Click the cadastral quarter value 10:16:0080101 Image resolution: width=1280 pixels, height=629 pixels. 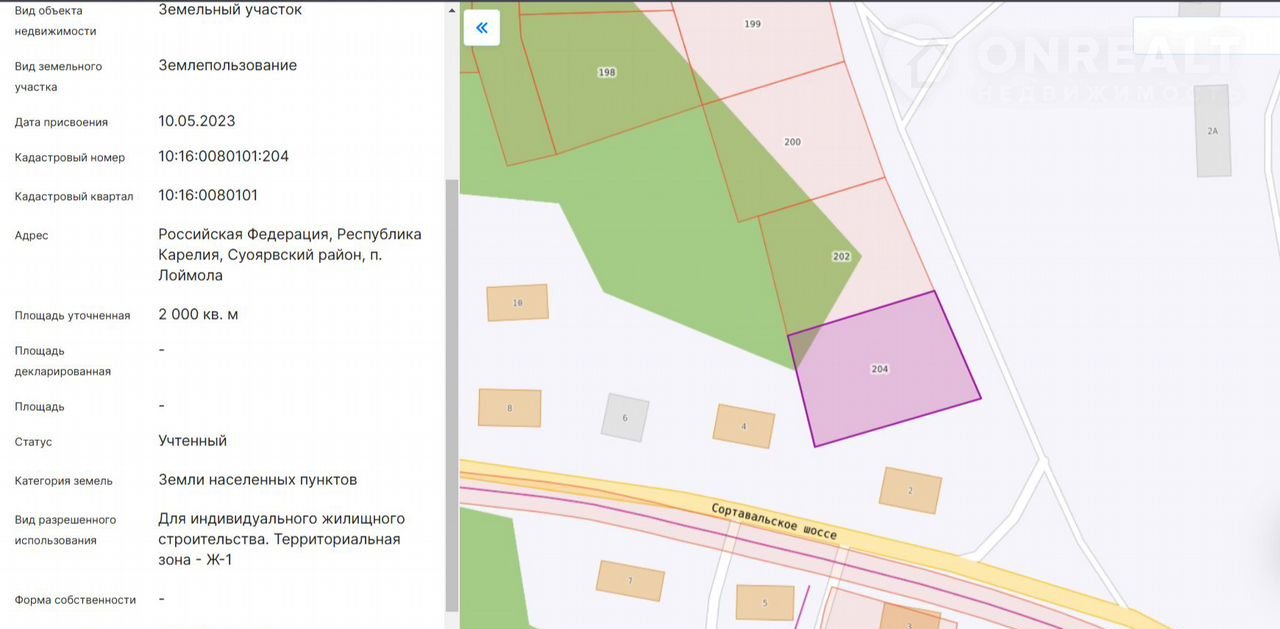click(207, 195)
